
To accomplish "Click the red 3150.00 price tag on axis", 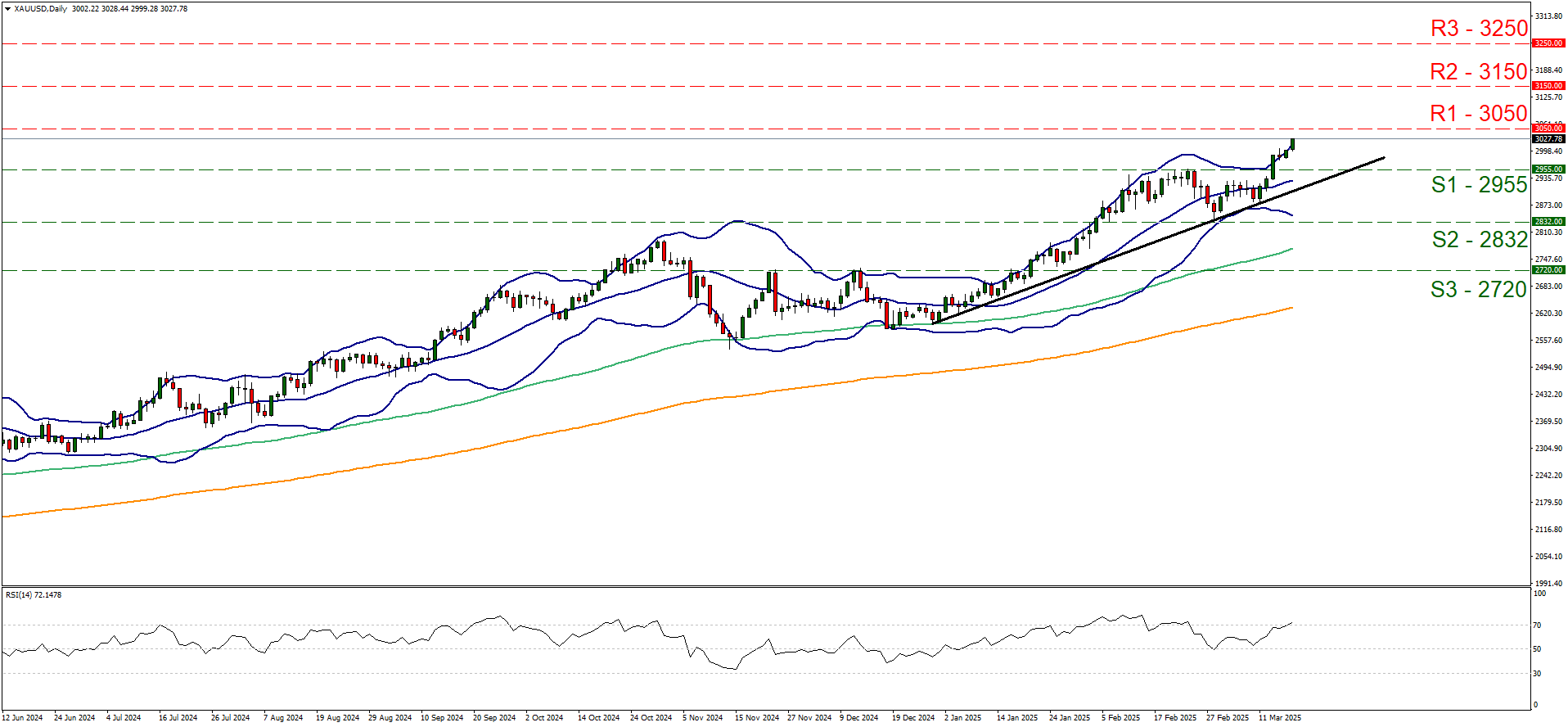I will click(x=1548, y=86).
